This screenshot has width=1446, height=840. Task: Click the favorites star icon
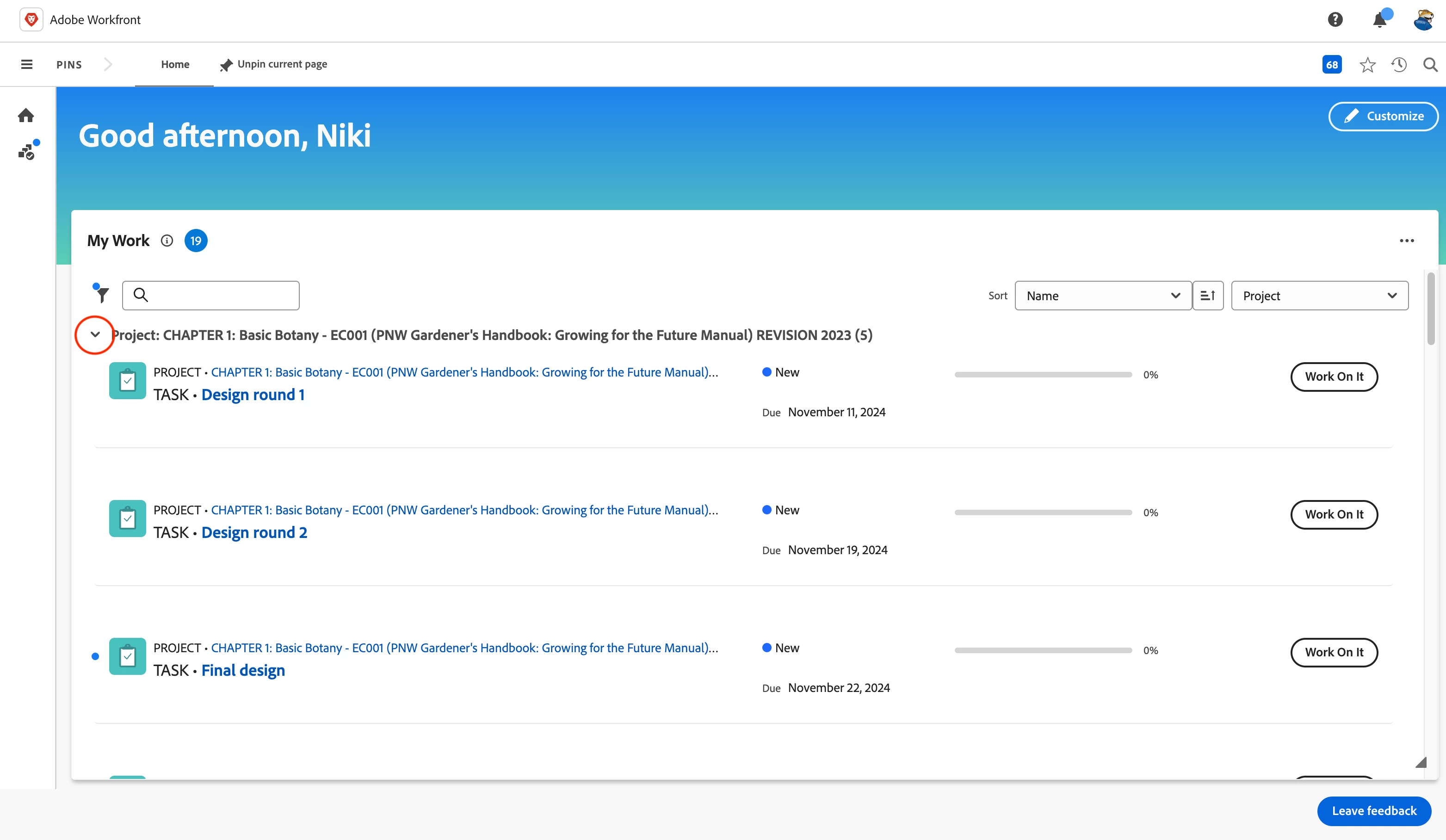(1367, 65)
